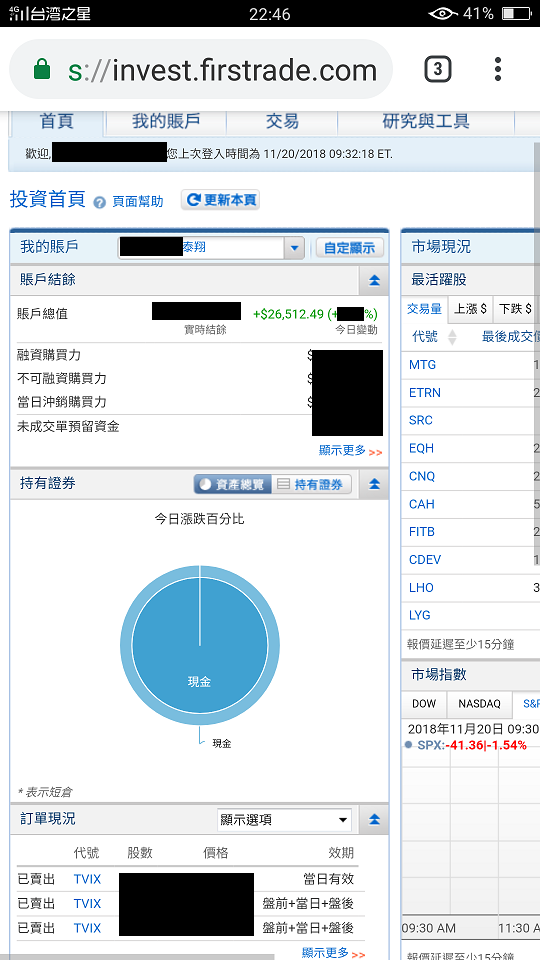Click the 更新本頁 refresh button
This screenshot has height=960, width=540.
(x=220, y=200)
